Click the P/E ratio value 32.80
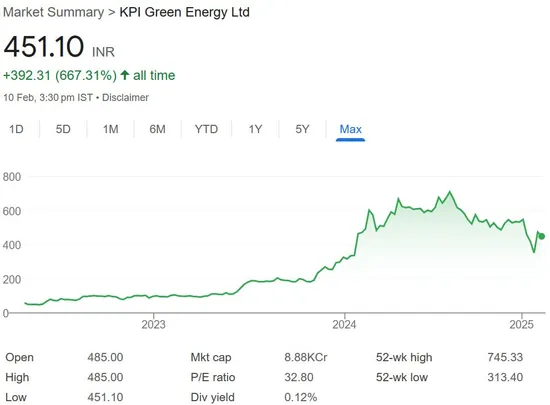The height and width of the screenshot is (405, 550). [299, 377]
